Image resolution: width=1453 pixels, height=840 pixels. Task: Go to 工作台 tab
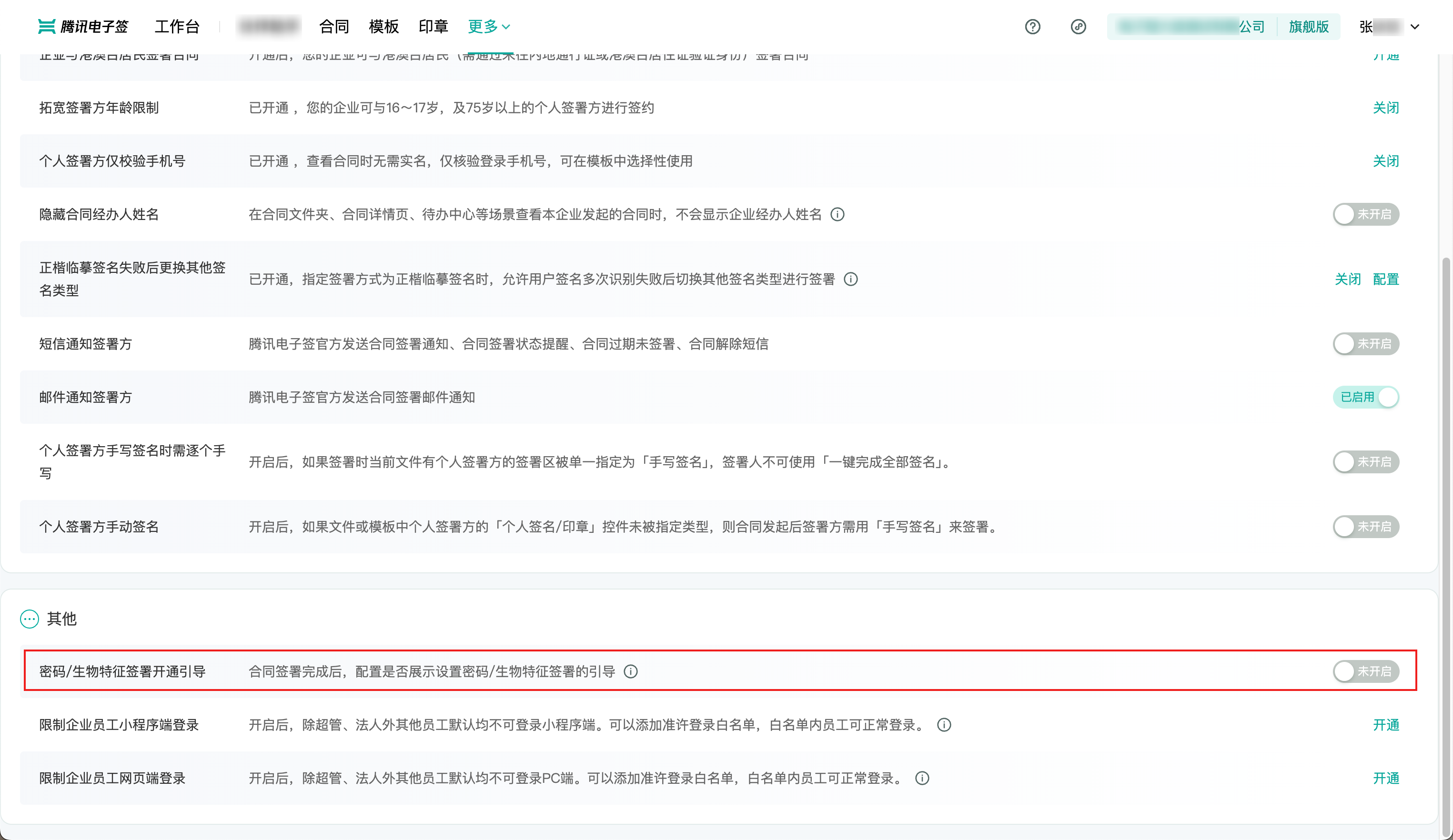(x=177, y=27)
